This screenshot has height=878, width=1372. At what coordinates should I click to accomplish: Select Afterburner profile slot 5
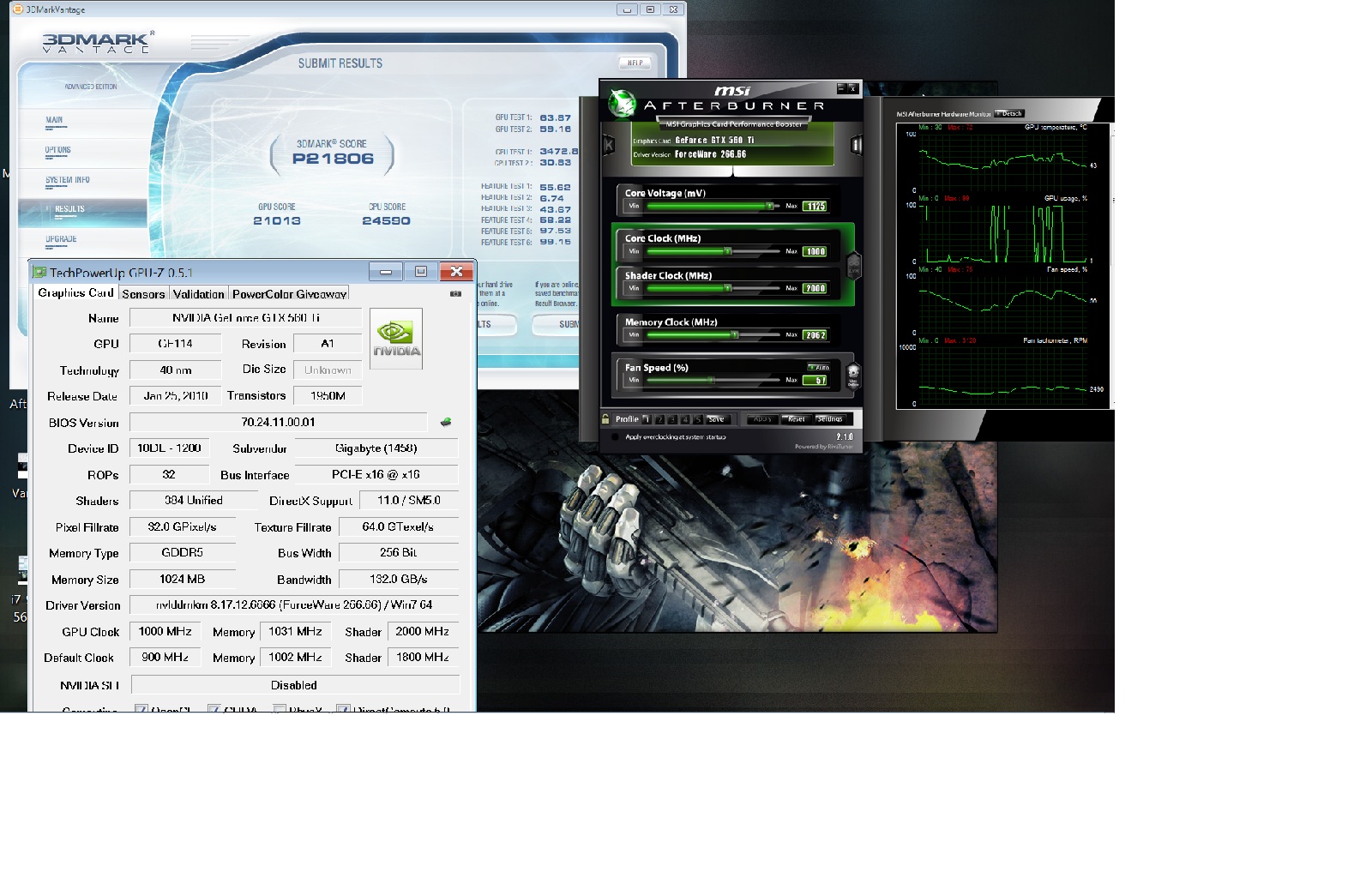[698, 419]
